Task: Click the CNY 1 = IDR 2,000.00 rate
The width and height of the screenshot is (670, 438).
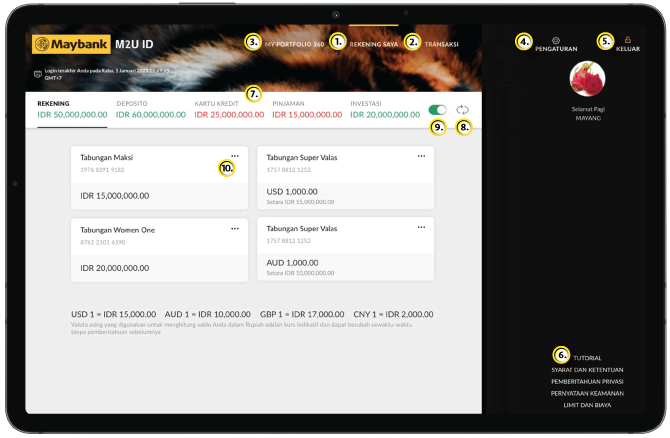Action: tap(394, 314)
